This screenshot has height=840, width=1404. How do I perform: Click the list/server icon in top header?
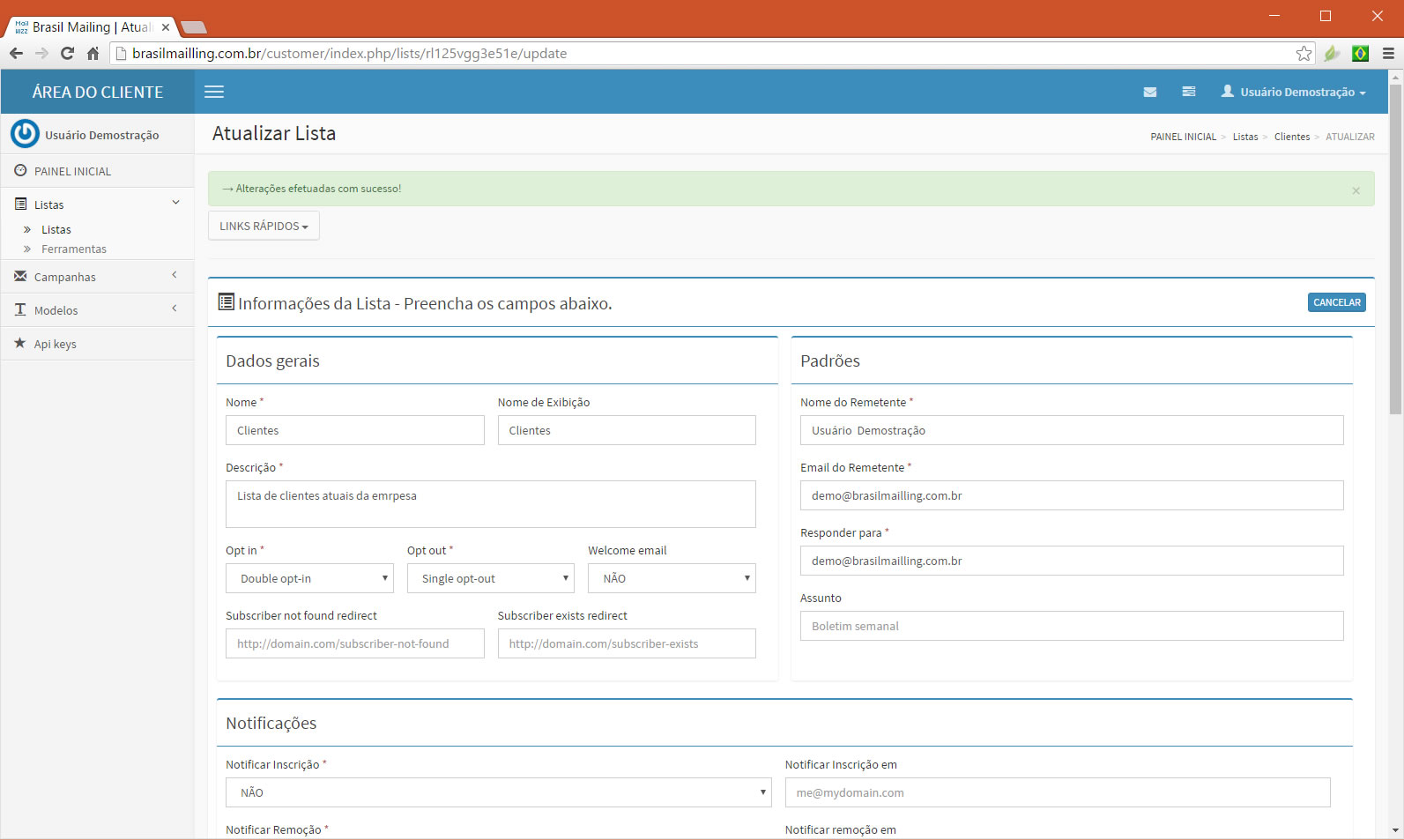pos(1189,92)
